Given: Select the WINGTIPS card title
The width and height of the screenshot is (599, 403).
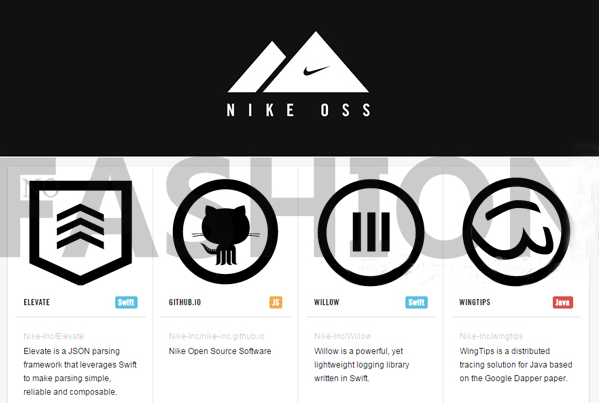Looking at the screenshot, I should click(x=474, y=302).
